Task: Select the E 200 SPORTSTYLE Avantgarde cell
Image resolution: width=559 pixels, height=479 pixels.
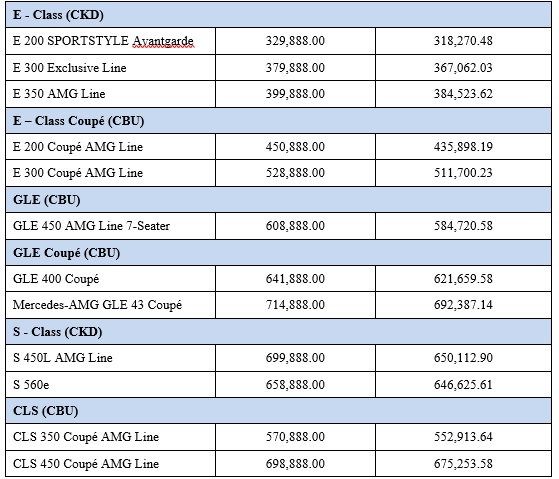Action: [x=111, y=41]
